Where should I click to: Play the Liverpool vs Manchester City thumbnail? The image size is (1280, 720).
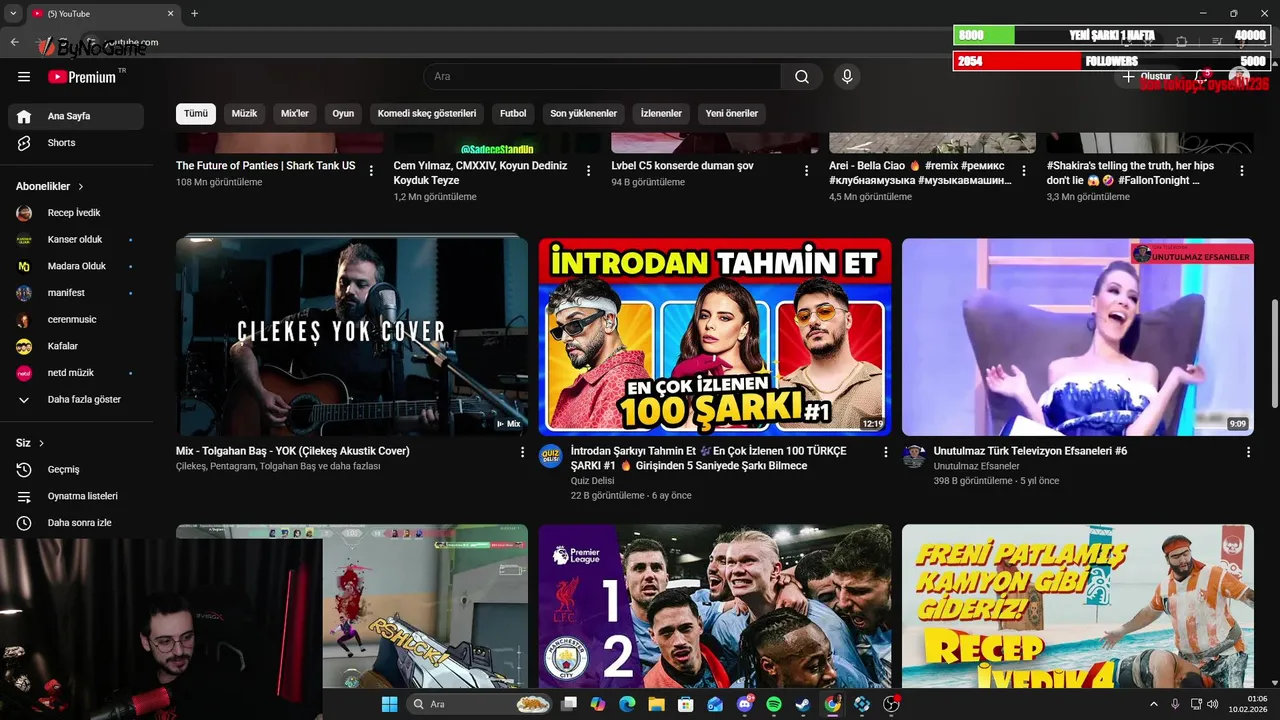pos(715,607)
